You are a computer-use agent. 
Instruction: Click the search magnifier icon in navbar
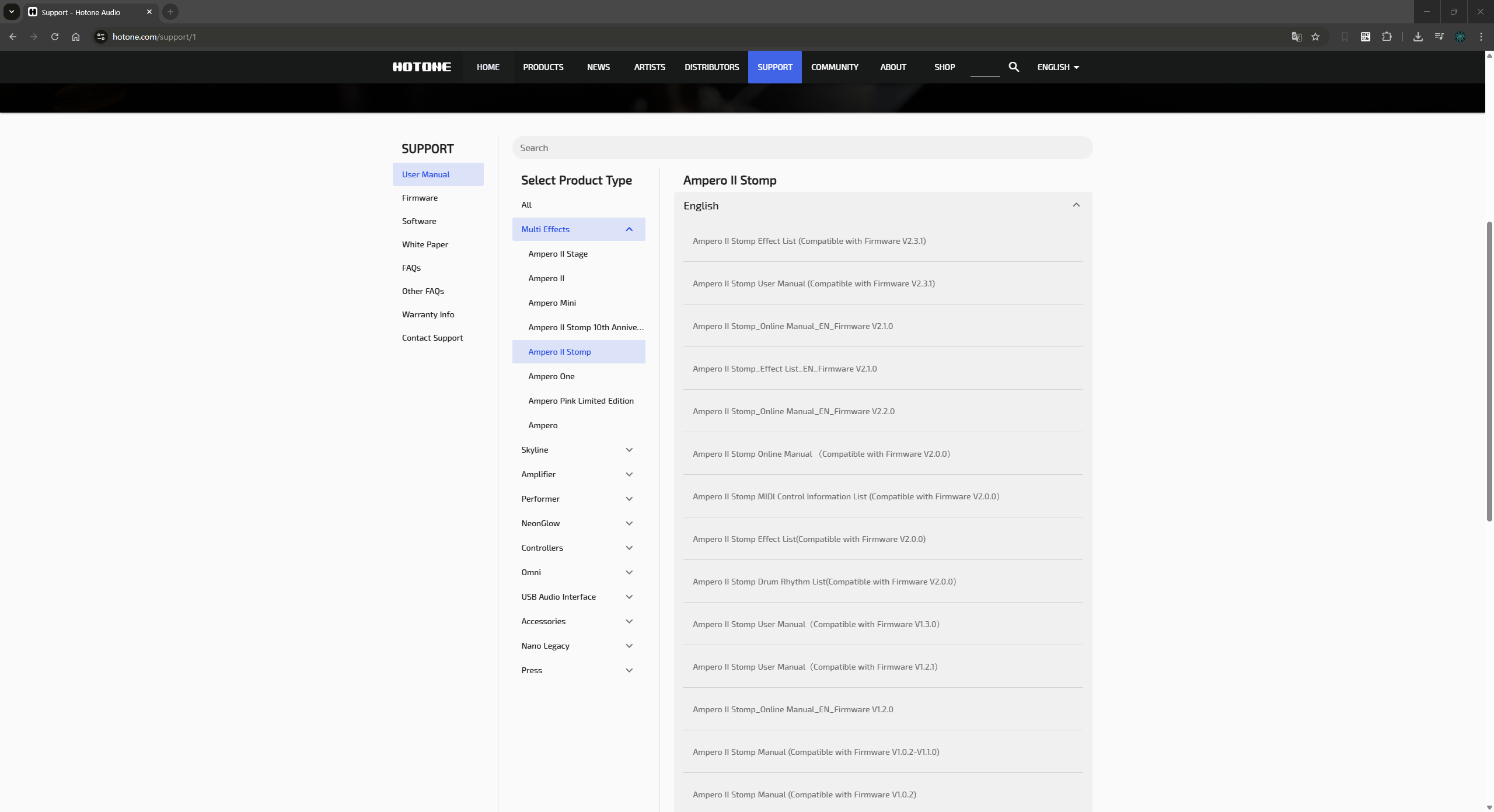(x=1014, y=67)
